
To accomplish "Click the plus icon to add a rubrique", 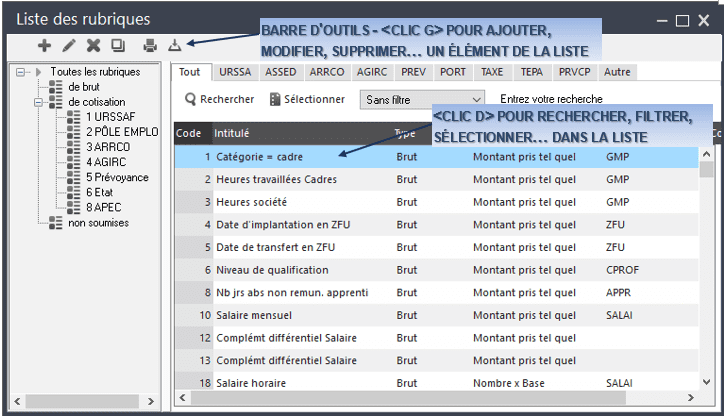I will 44,45.
